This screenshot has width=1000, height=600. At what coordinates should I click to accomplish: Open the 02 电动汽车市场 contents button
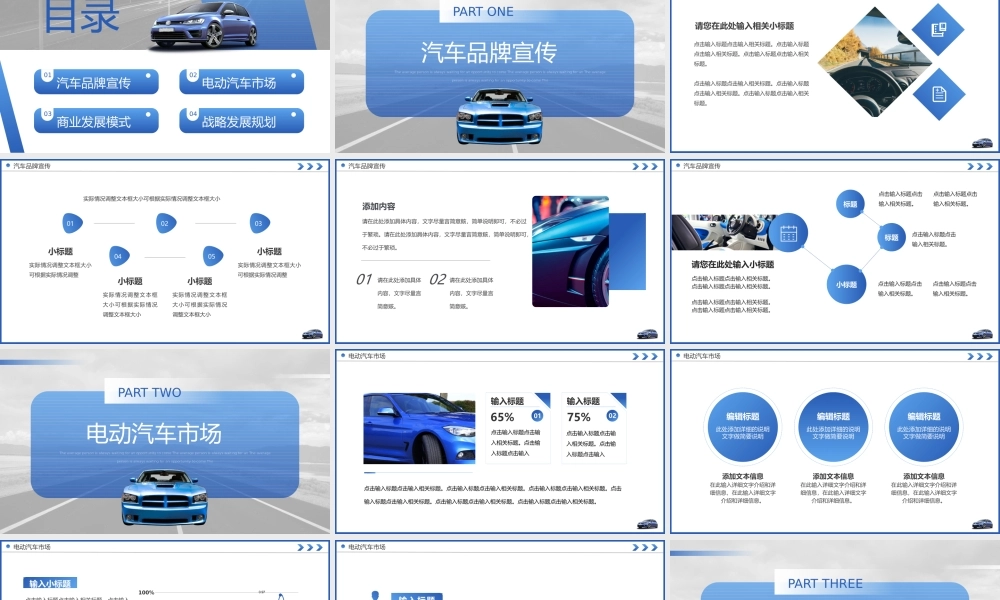click(242, 82)
